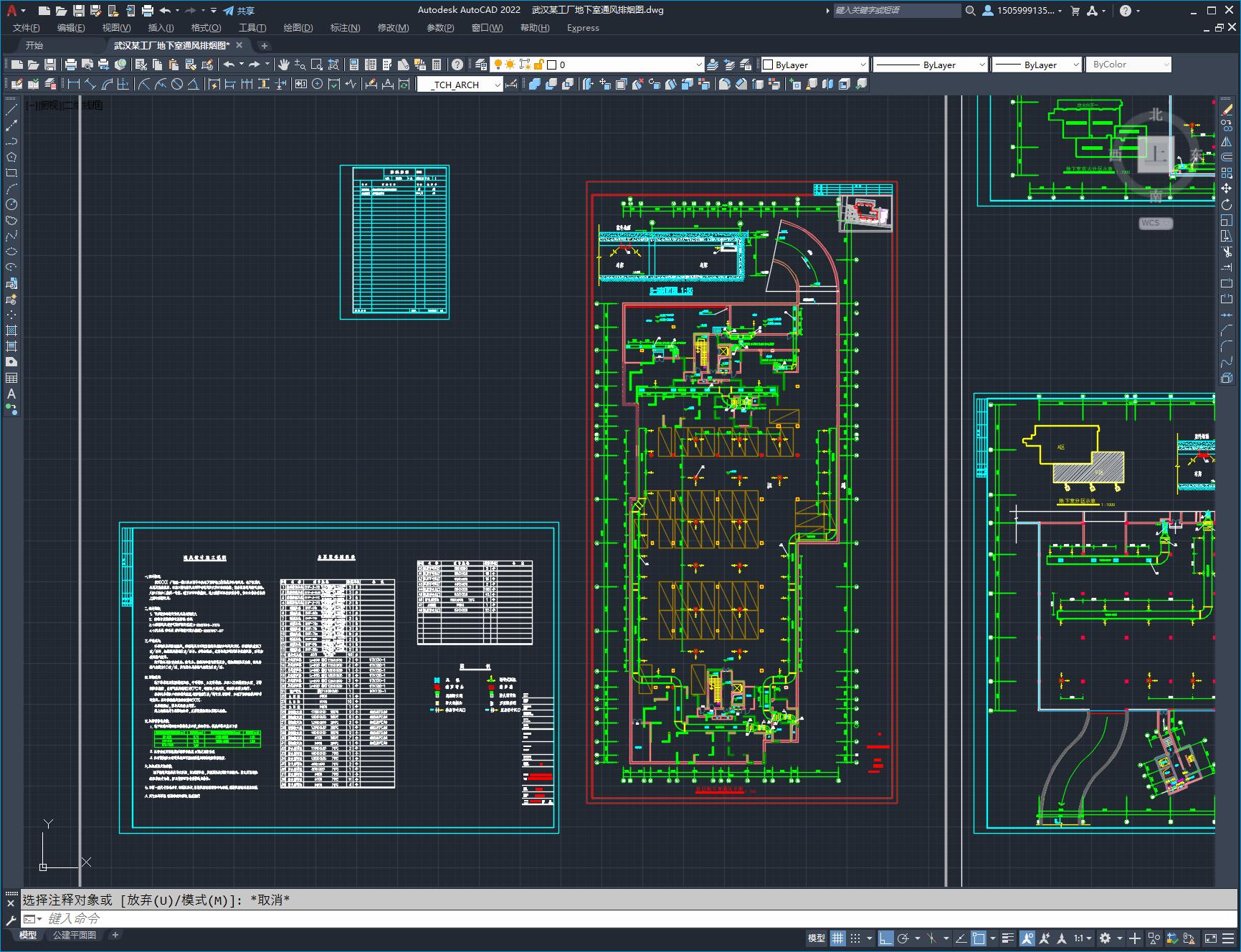Toggle the drawing grid display
Image resolution: width=1241 pixels, height=952 pixels.
[x=837, y=938]
